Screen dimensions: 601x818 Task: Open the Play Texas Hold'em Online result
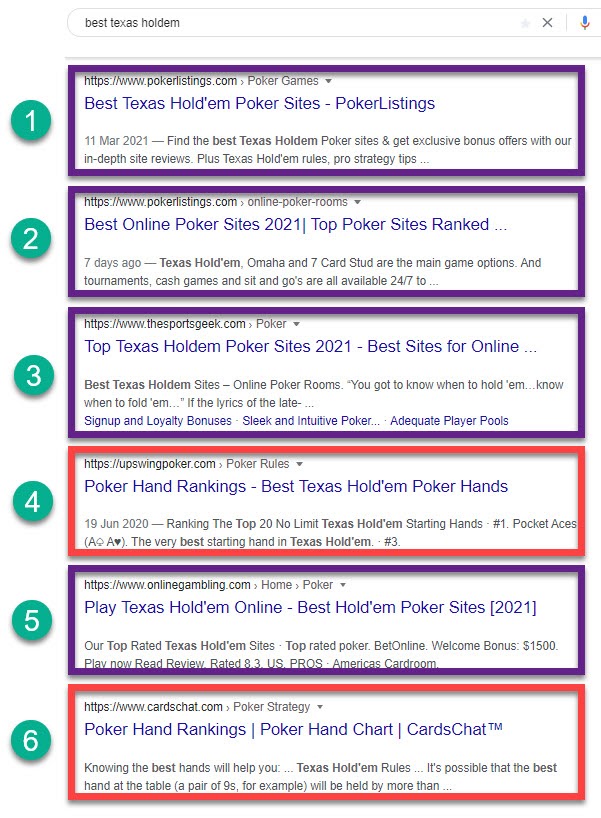[310, 608]
